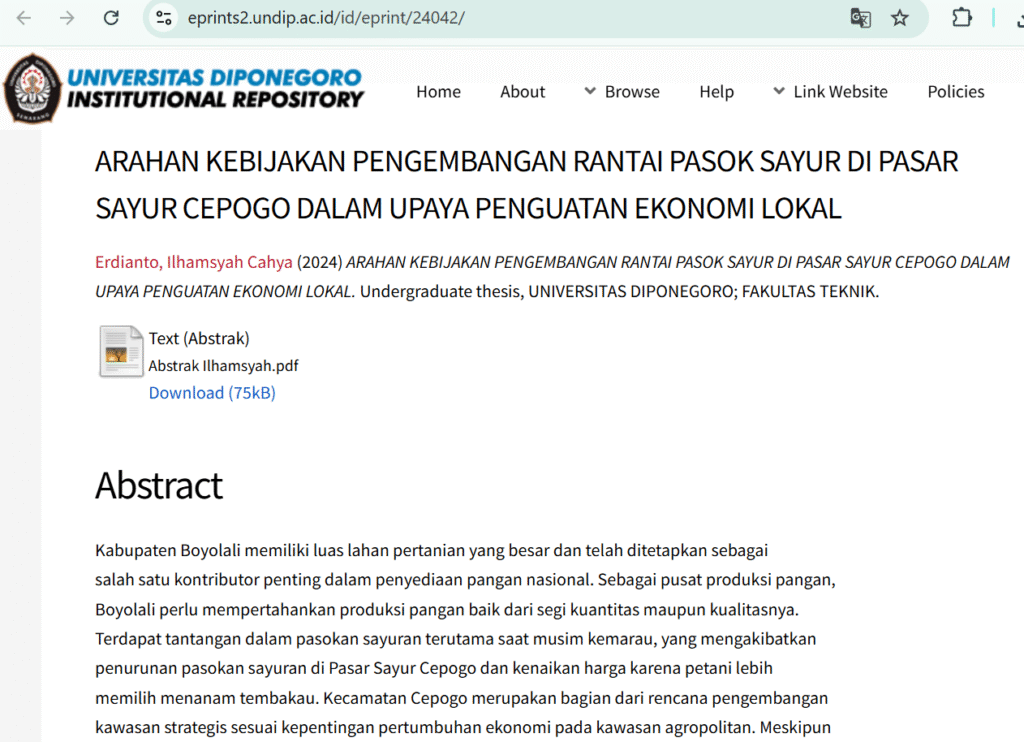Screen dimensions: 1024x742
Task: Follow the author link Erdianto, Ilhamsyah Cahya
Action: [194, 263]
